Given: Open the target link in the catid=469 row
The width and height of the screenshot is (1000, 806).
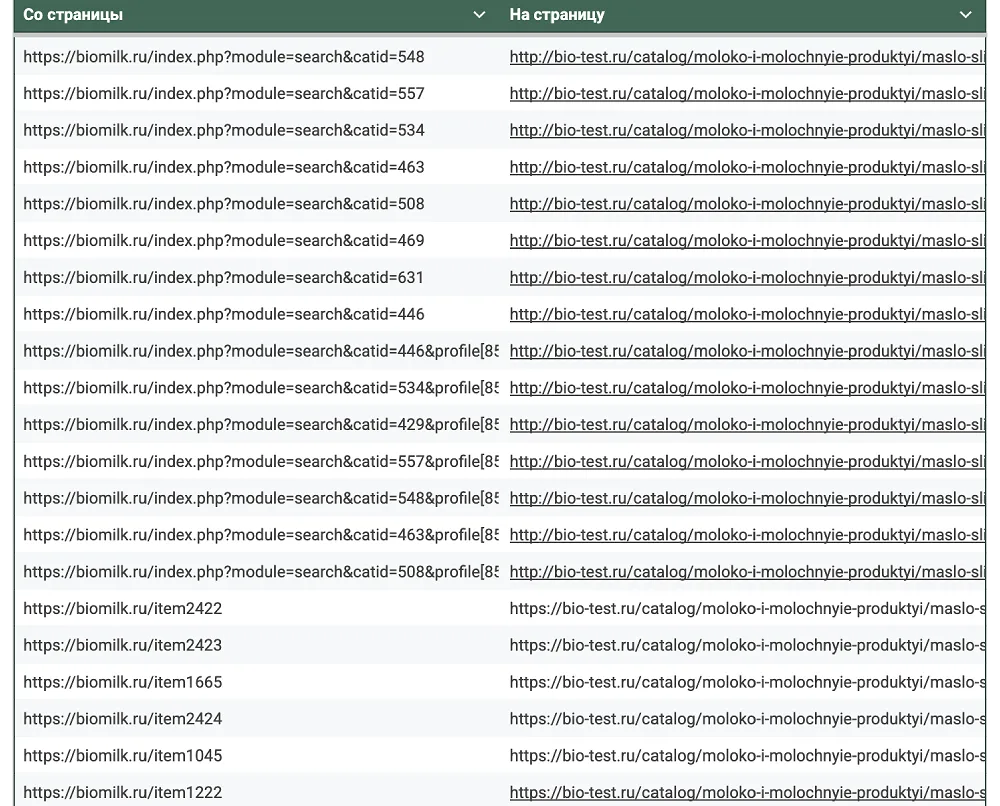Looking at the screenshot, I should coord(746,241).
